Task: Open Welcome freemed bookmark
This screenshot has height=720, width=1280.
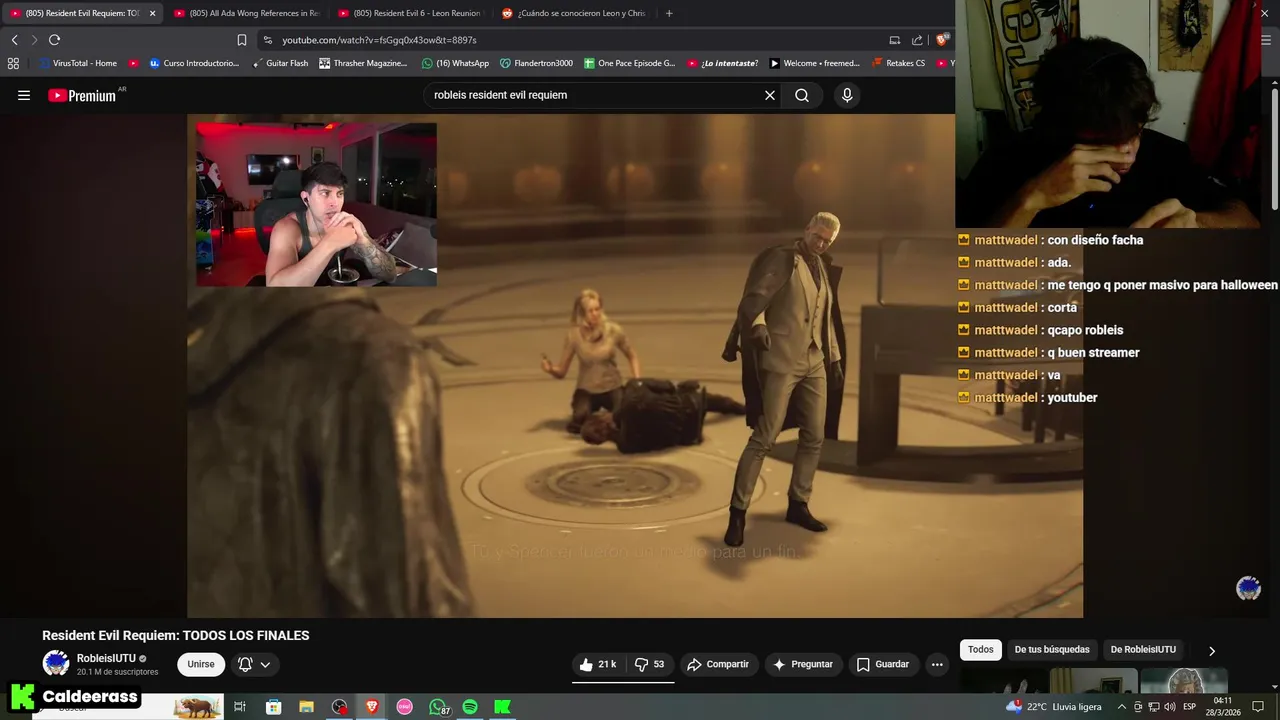Action: 814,63
